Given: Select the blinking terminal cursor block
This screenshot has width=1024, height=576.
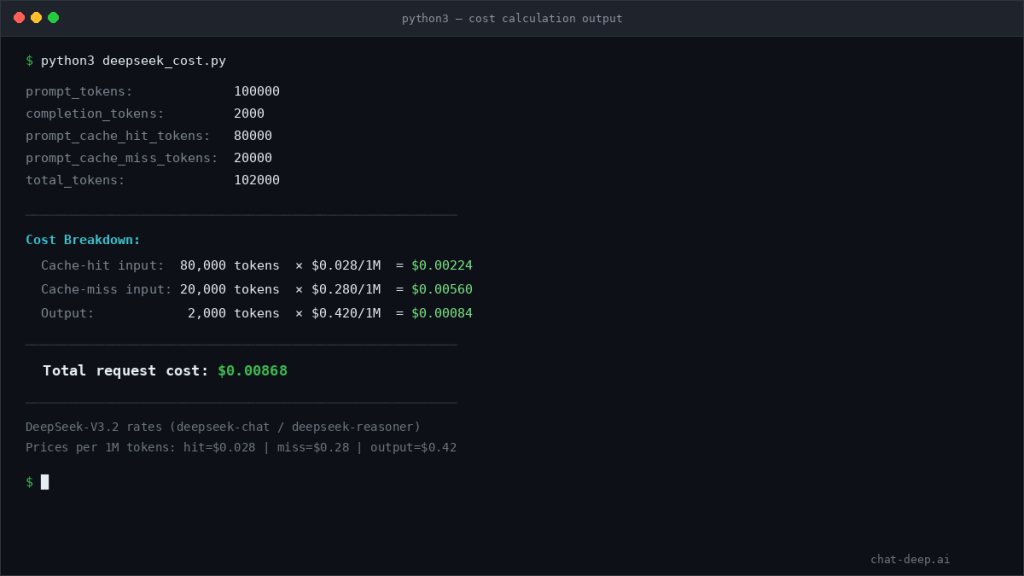Looking at the screenshot, I should click(x=43, y=482).
